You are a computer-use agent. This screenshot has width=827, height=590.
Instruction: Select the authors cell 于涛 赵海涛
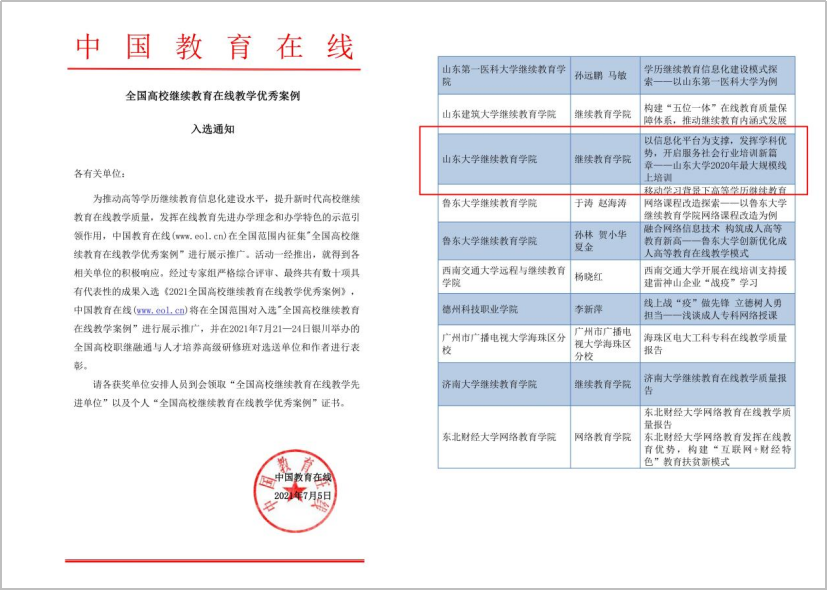tap(605, 203)
